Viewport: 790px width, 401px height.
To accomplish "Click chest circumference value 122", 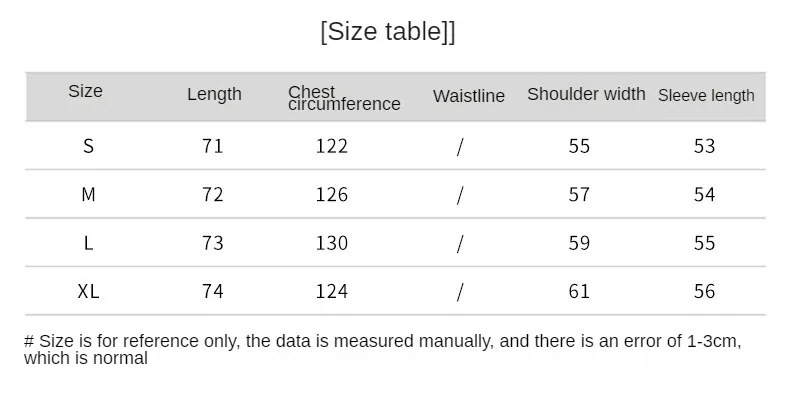I will click(331, 146).
